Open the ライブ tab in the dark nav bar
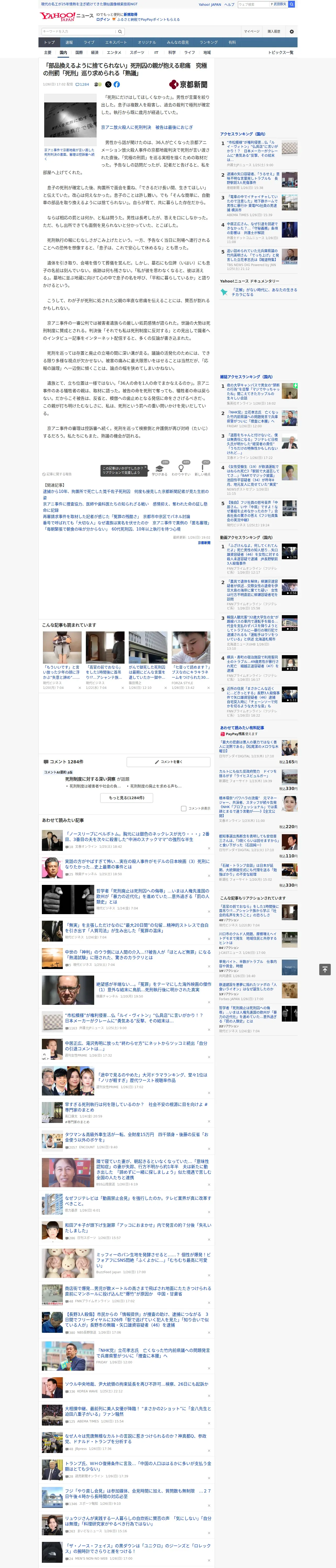This screenshot has height=1568, width=336. 89,43
